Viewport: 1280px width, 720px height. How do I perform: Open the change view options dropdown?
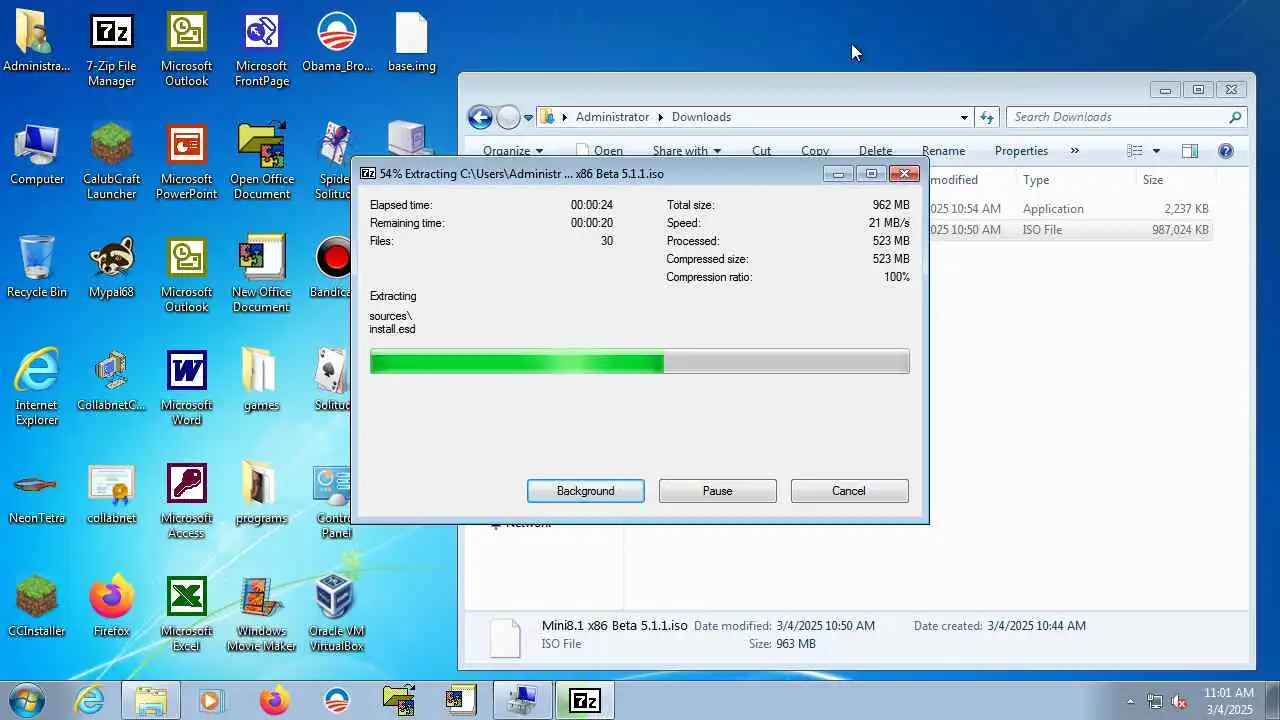(1156, 151)
